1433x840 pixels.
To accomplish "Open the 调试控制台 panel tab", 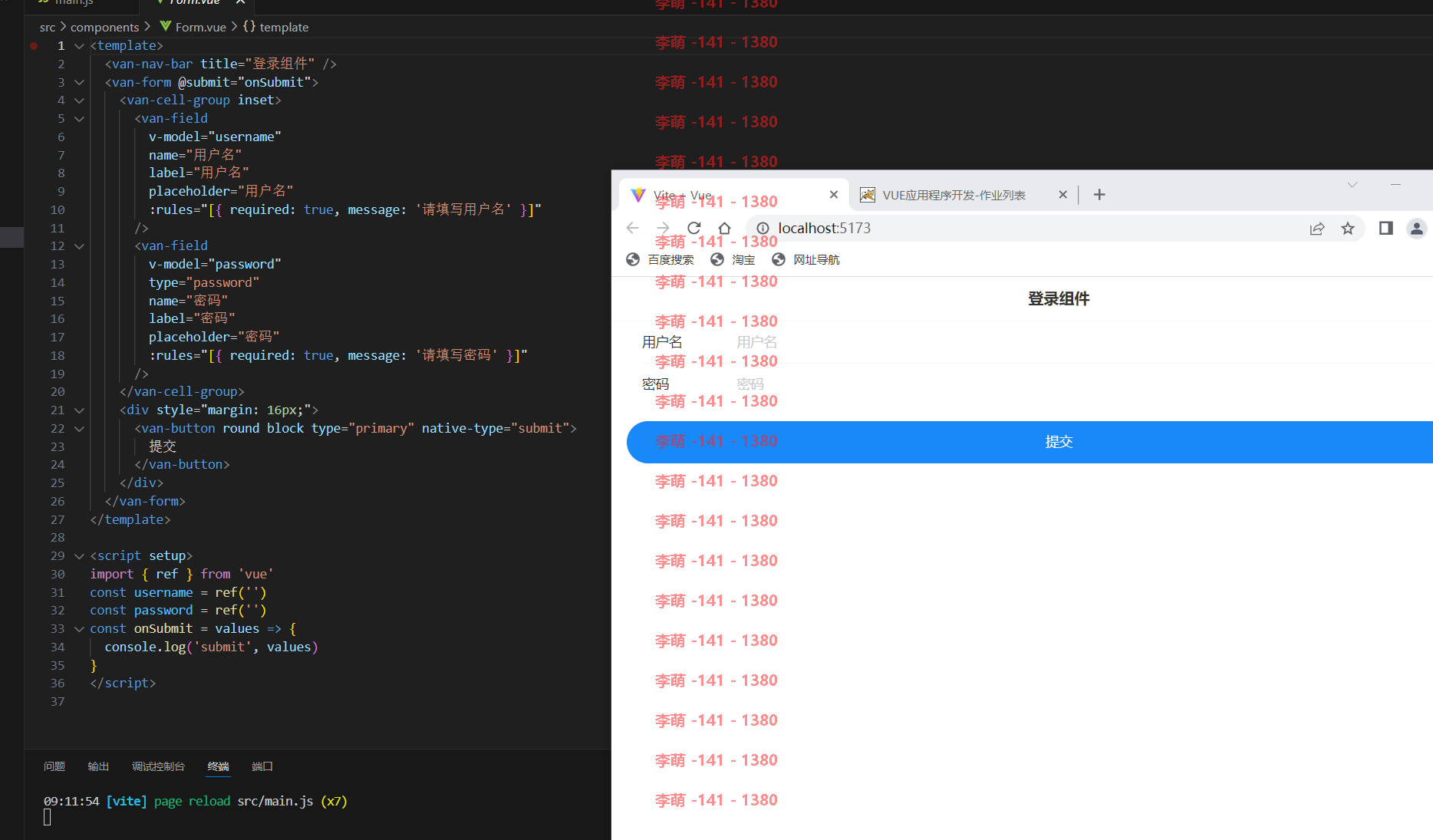I will (158, 766).
